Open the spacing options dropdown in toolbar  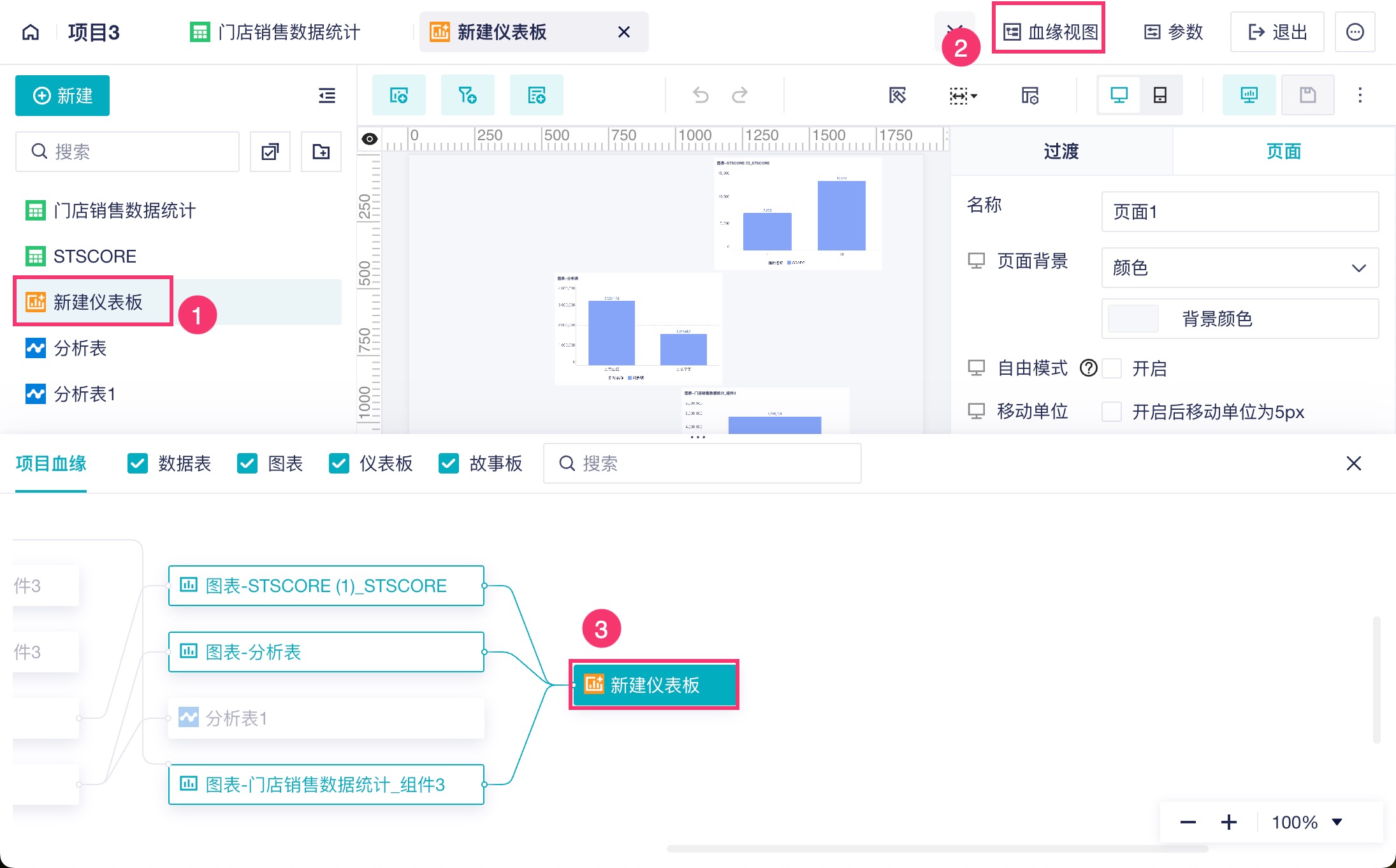[x=963, y=95]
